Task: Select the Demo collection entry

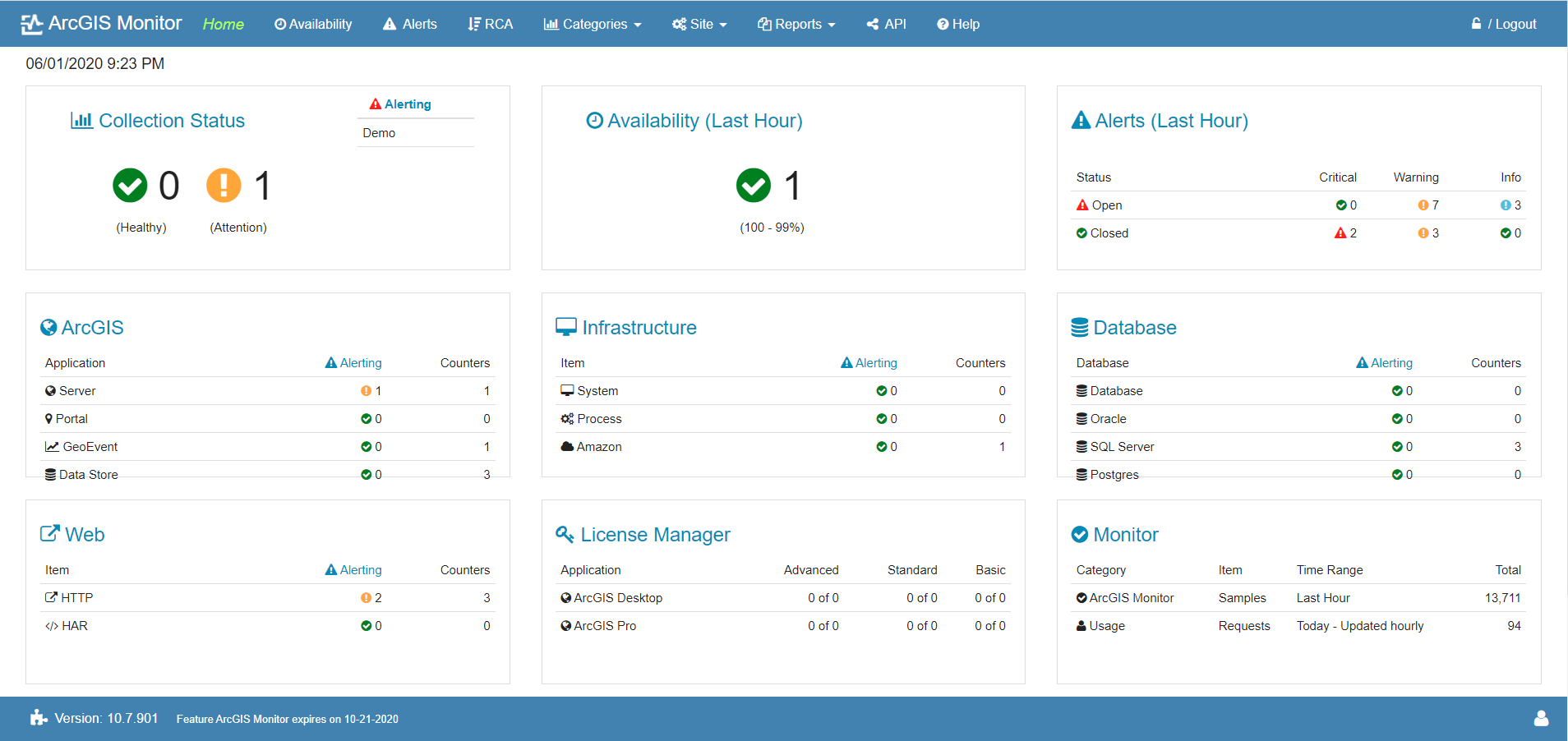Action: click(x=416, y=133)
